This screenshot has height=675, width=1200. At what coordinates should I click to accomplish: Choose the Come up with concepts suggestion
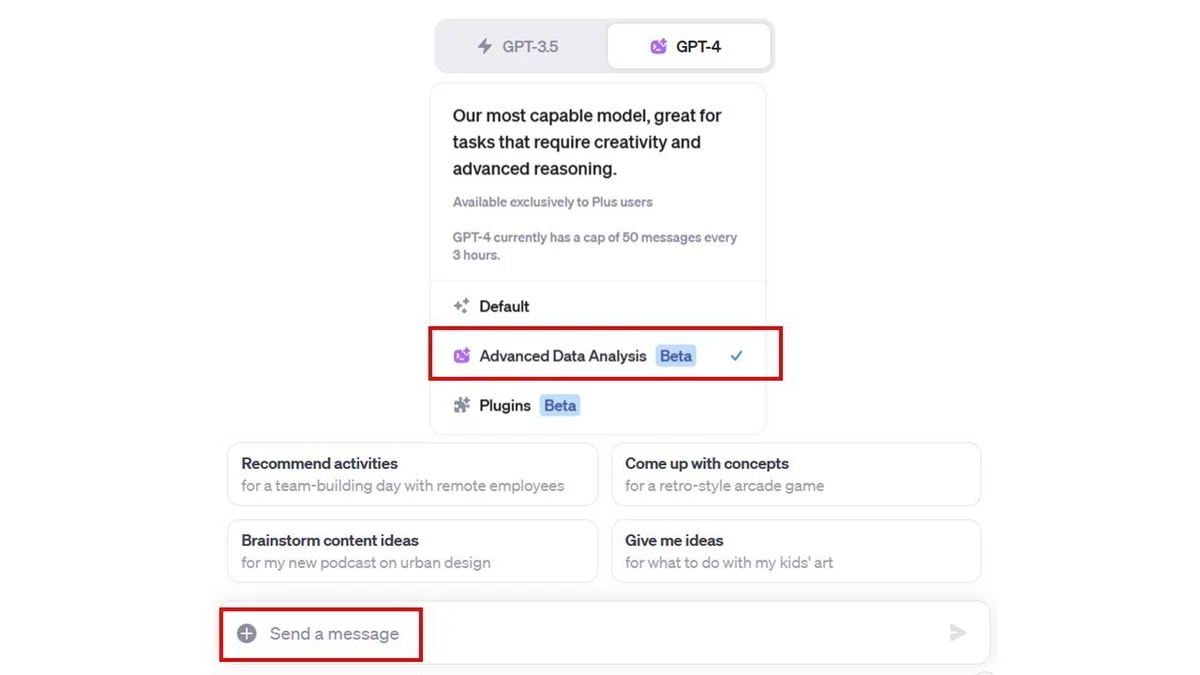[x=796, y=474]
